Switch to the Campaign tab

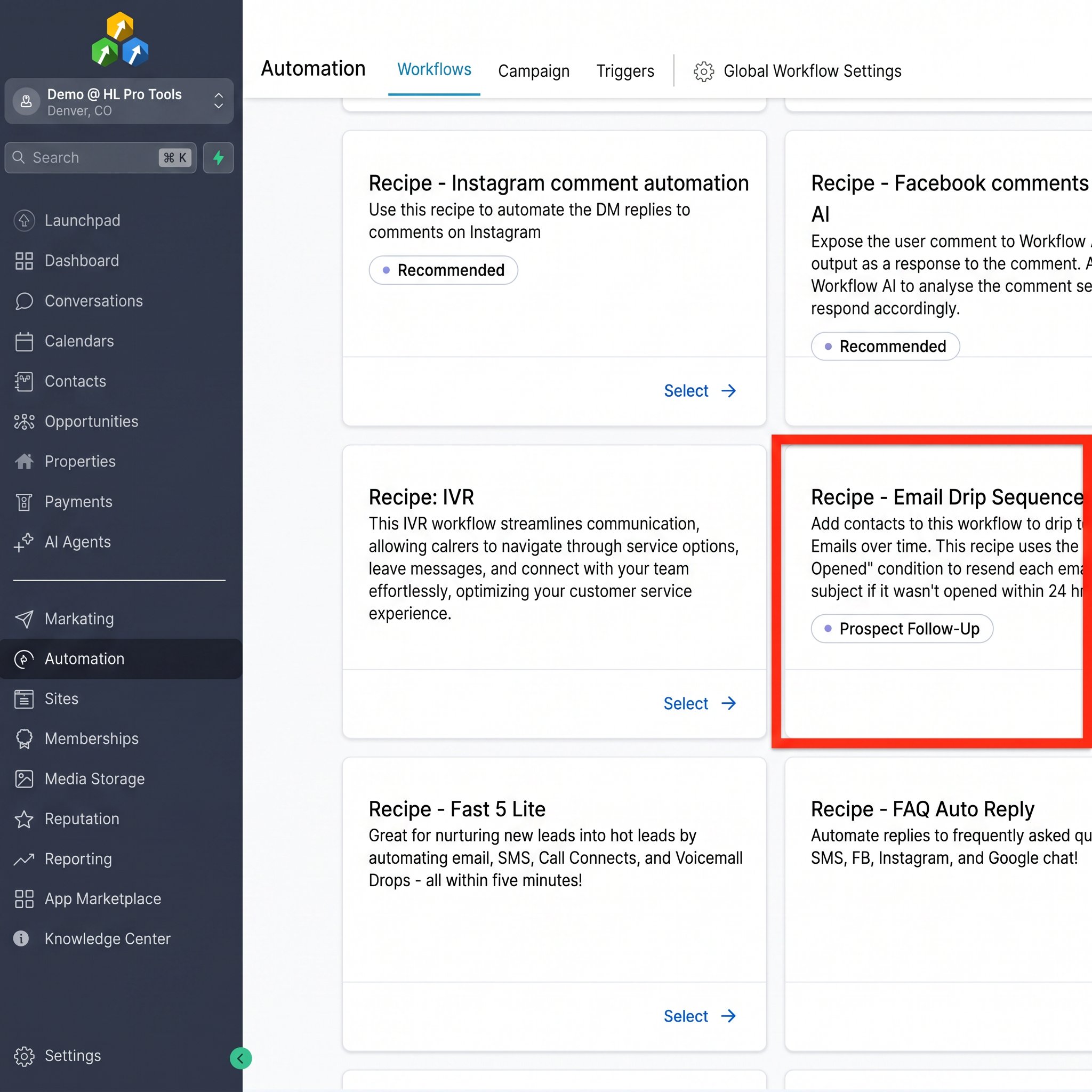click(x=534, y=71)
